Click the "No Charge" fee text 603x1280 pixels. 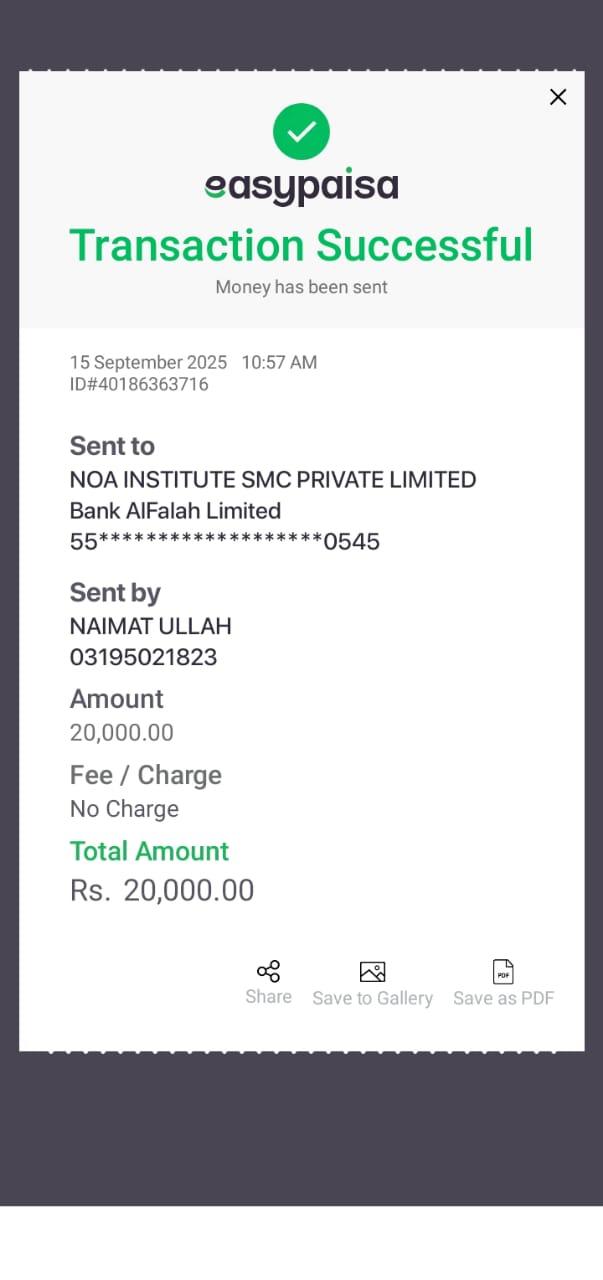click(x=124, y=809)
